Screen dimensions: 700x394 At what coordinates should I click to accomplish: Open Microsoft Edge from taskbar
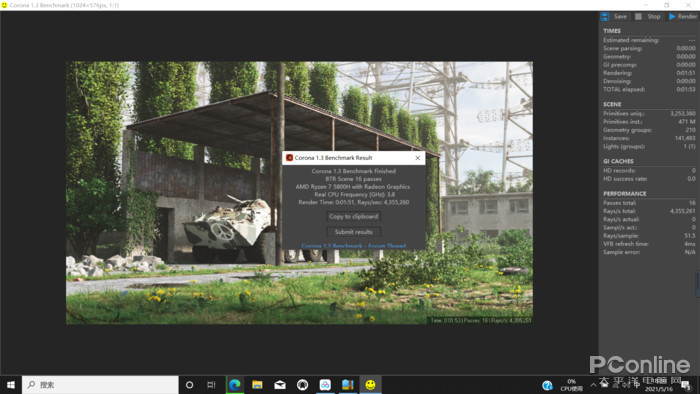[x=235, y=385]
